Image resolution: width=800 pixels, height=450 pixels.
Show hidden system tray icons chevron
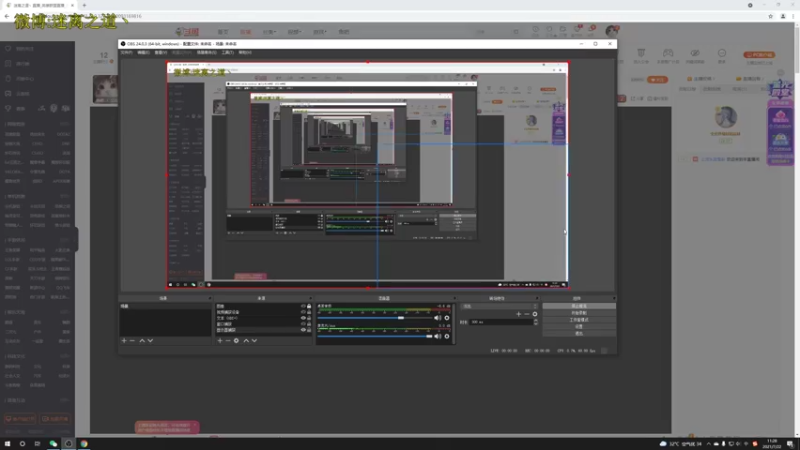(708, 444)
